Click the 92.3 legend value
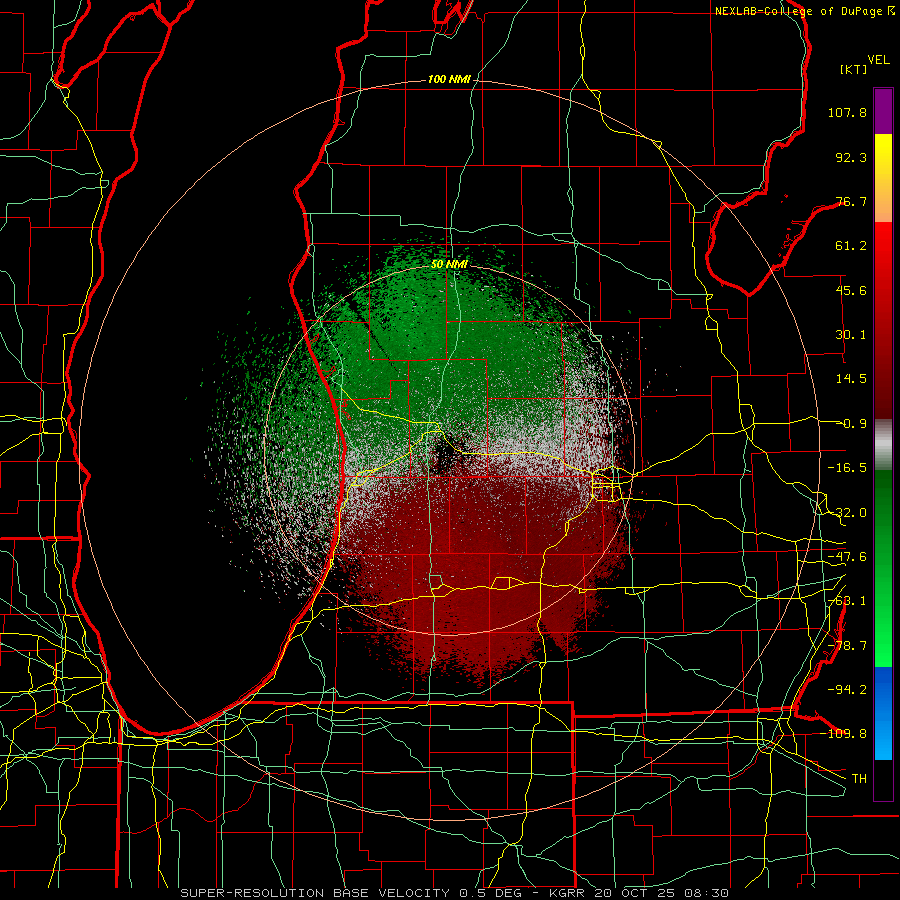The width and height of the screenshot is (900, 900). [x=851, y=157]
